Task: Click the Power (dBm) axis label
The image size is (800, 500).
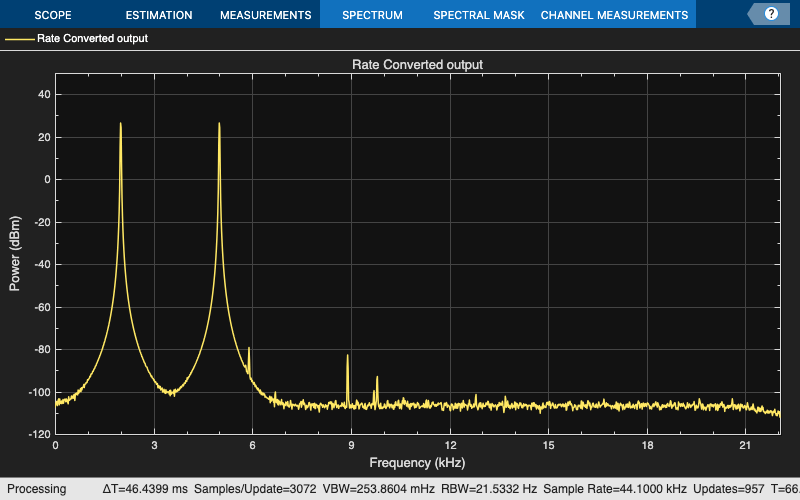Action: pos(15,254)
